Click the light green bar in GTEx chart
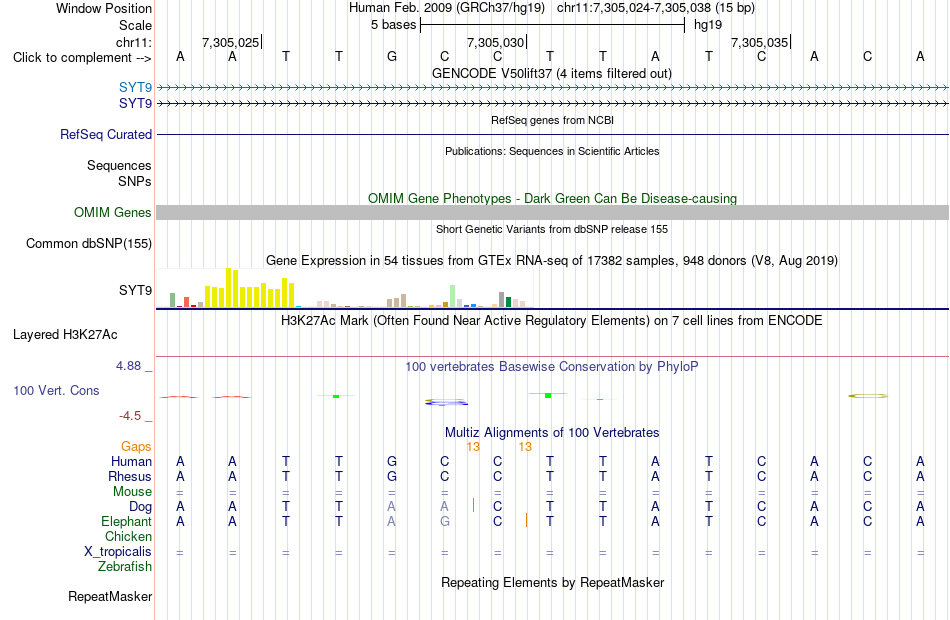 click(x=453, y=296)
